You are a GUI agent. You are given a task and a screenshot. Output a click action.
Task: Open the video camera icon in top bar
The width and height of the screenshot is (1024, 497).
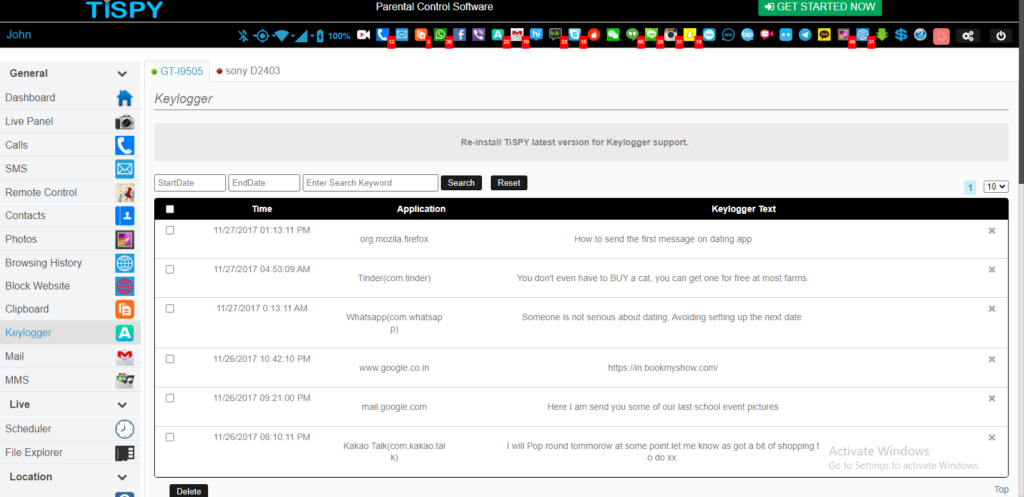364,35
